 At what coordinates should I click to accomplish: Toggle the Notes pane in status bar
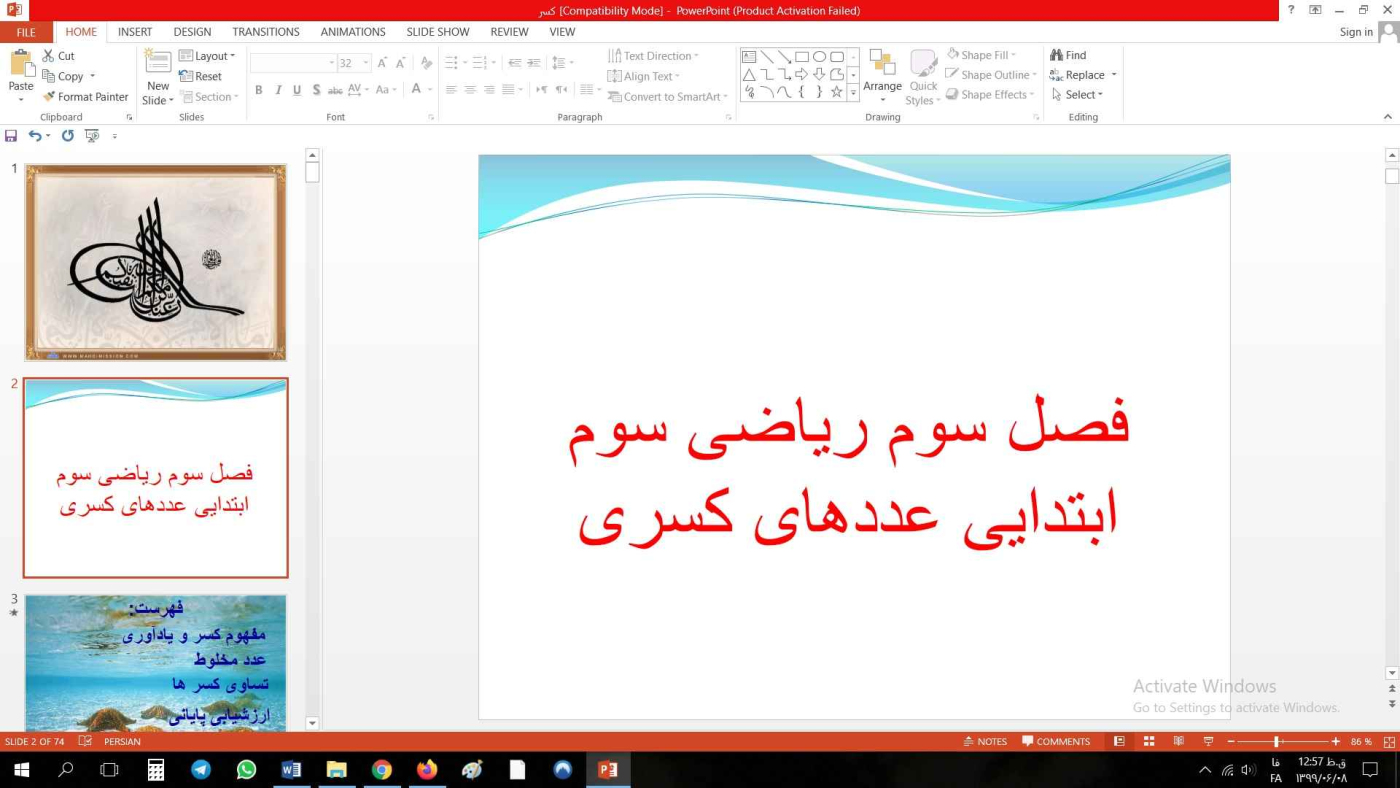click(x=984, y=741)
